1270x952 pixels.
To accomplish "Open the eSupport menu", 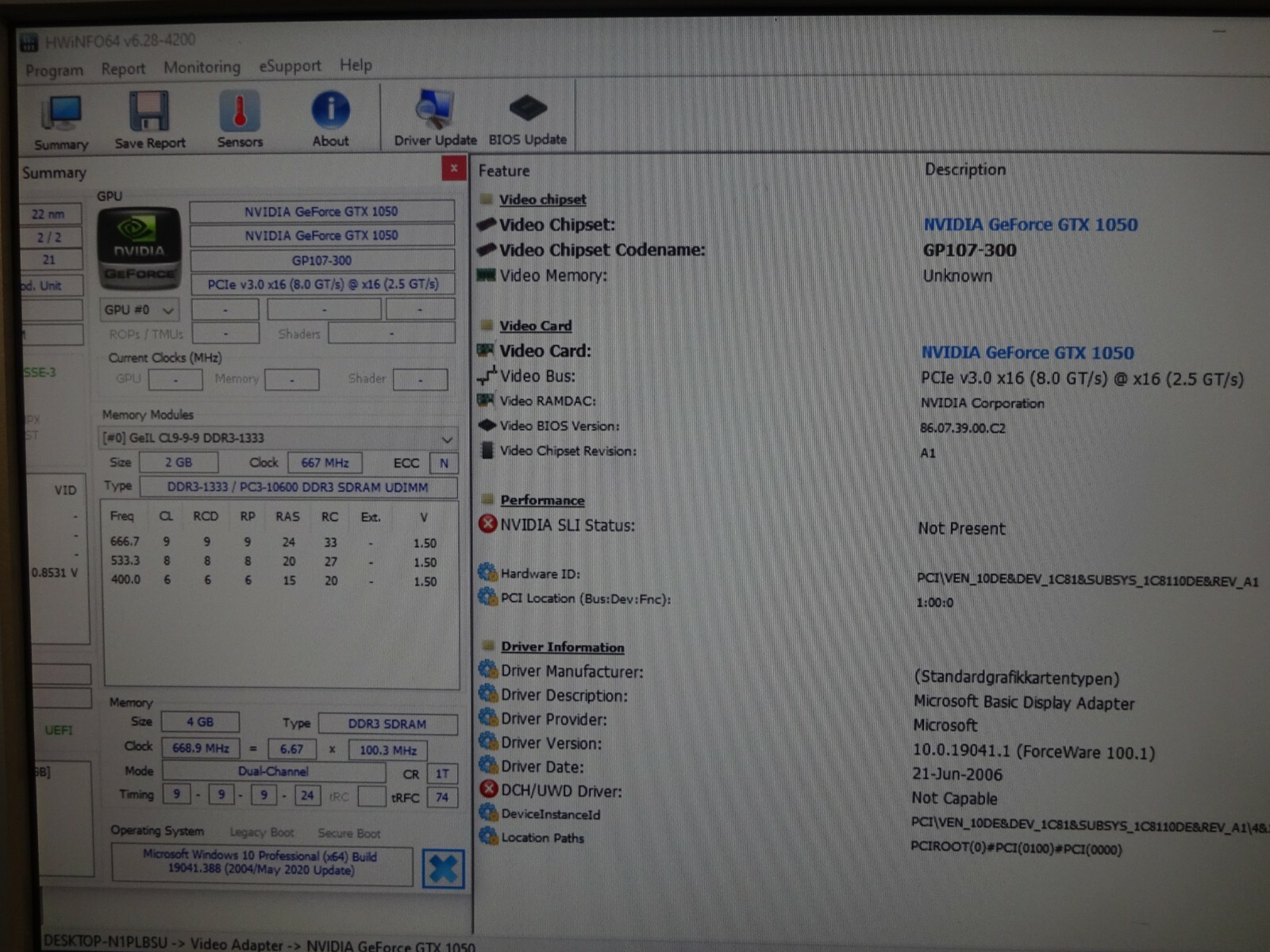I will pos(290,66).
